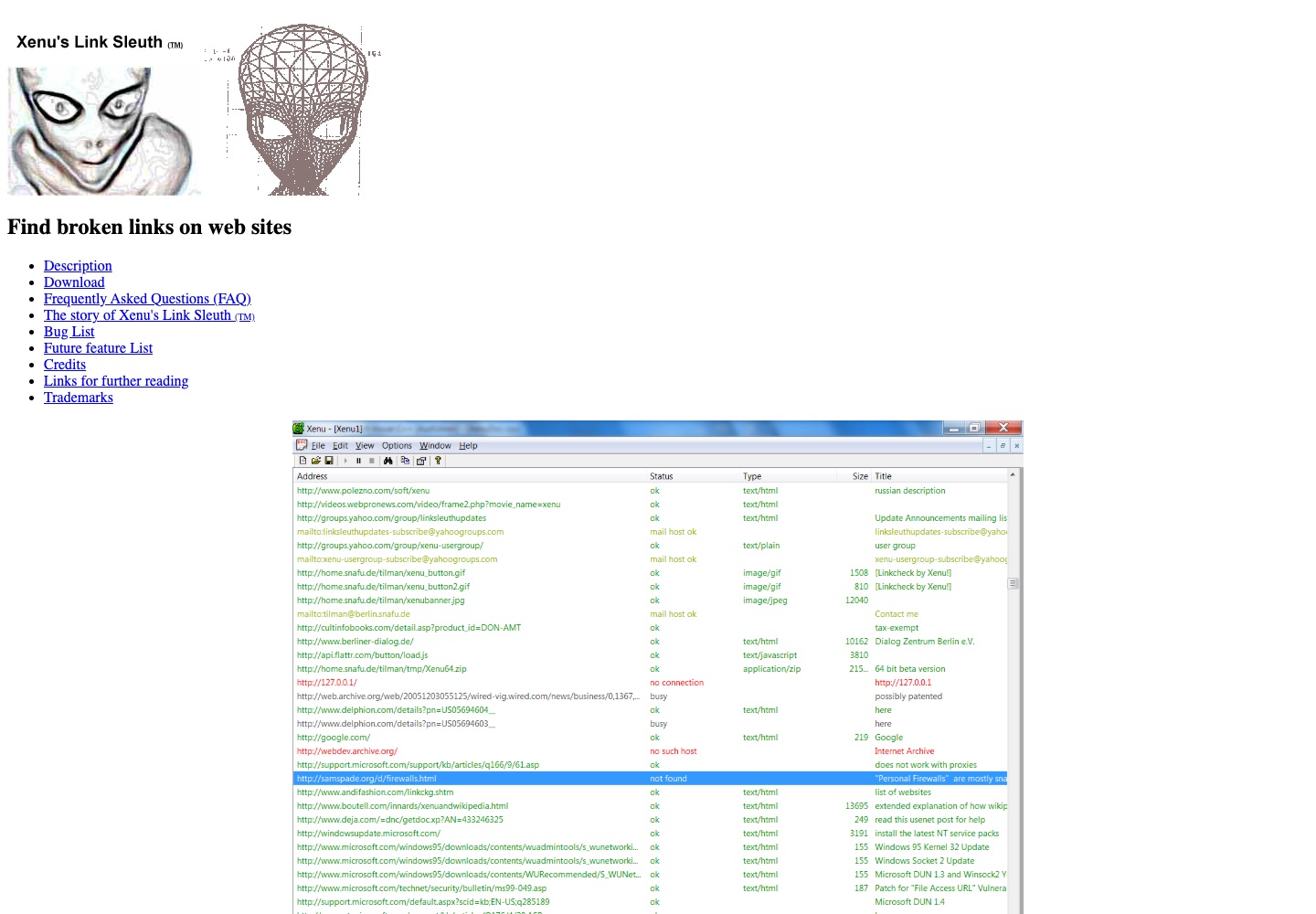Select the red http://127.0.0.1/ row
This screenshot has width=1316, height=914.
pos(650,683)
